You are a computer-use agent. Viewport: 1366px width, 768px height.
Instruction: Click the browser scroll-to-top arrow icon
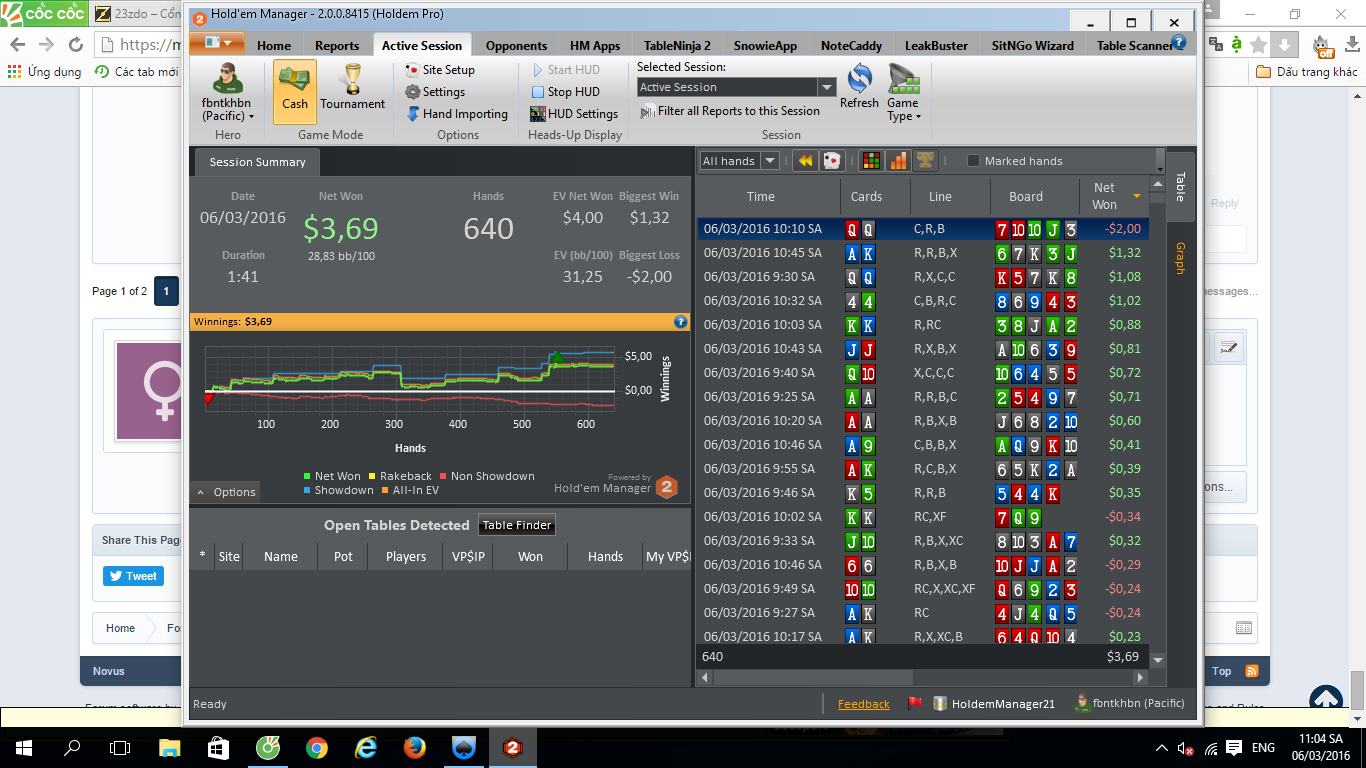click(1326, 701)
